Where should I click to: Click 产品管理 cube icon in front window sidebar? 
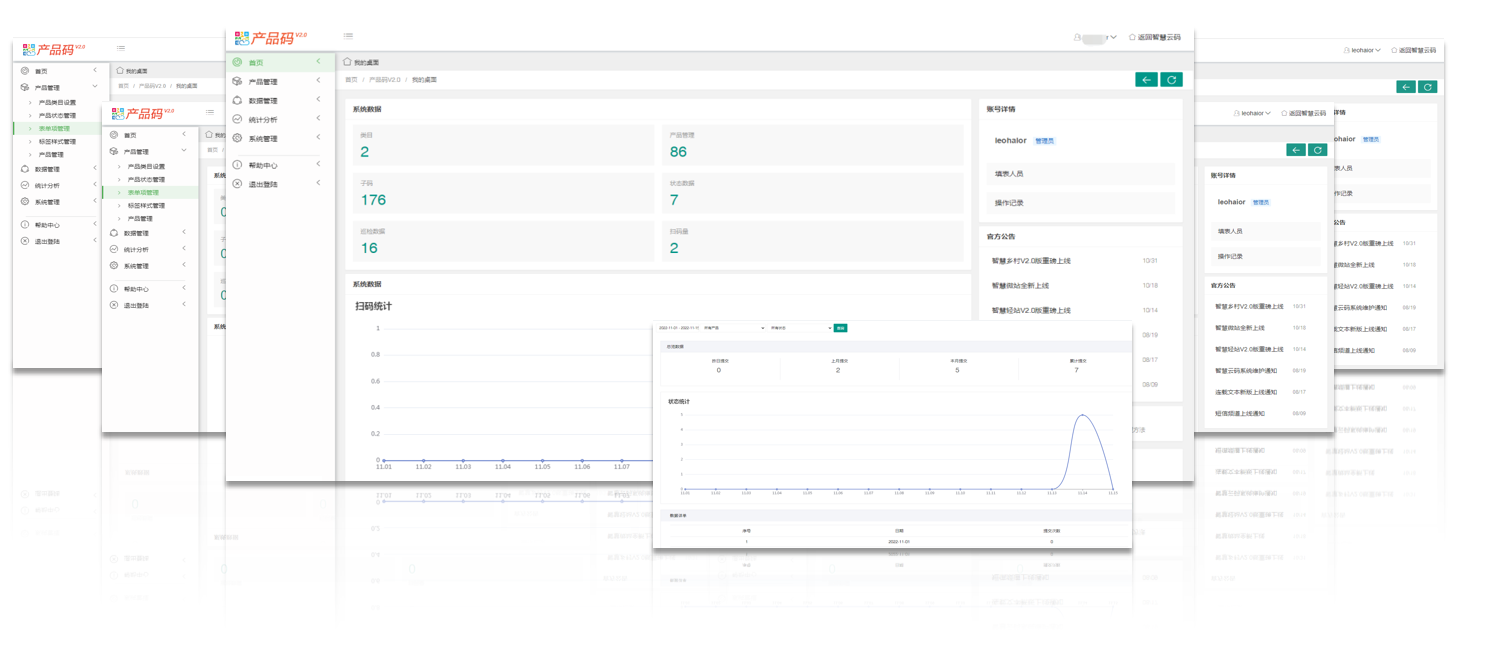(x=237, y=81)
